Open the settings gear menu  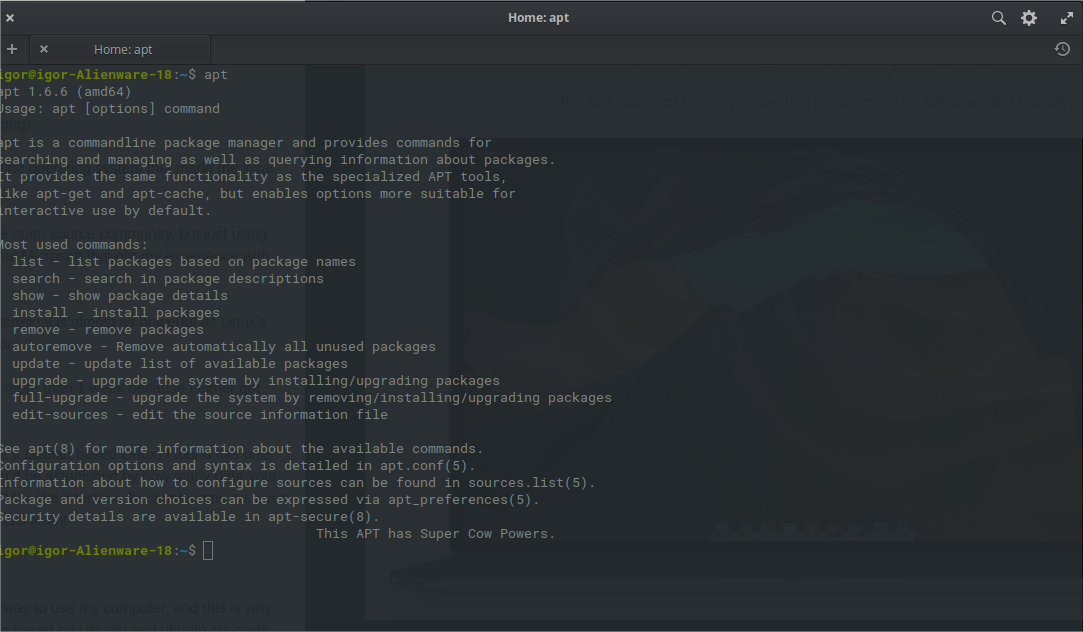pyautogui.click(x=1029, y=18)
